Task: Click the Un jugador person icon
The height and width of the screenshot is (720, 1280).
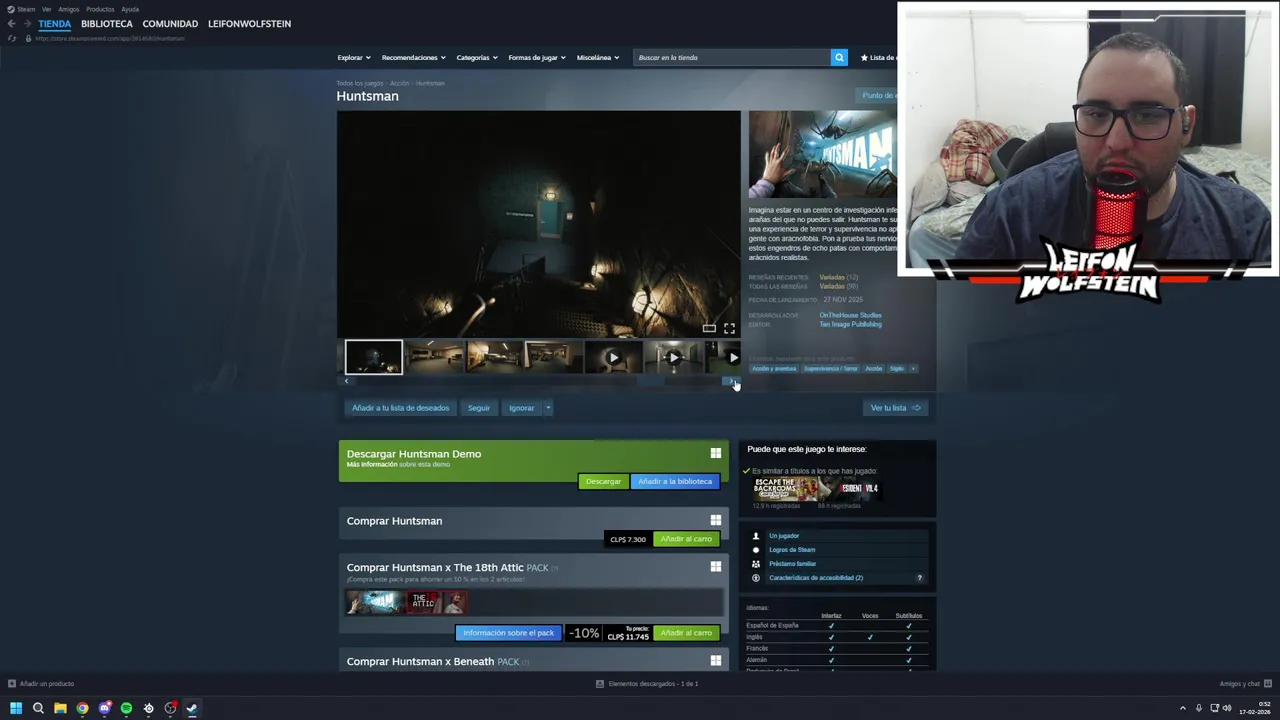Action: pos(756,536)
